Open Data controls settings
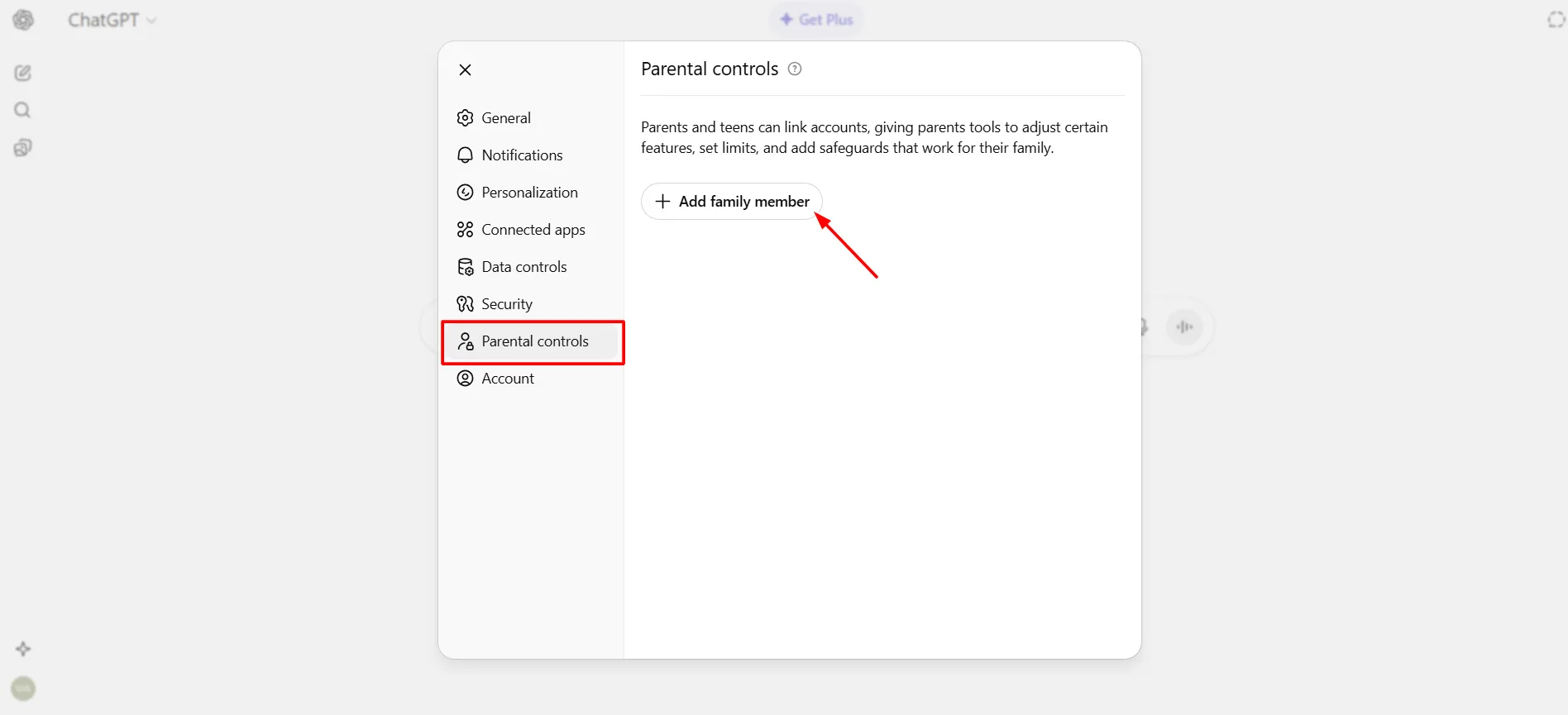Image resolution: width=1568 pixels, height=715 pixels. coord(523,267)
